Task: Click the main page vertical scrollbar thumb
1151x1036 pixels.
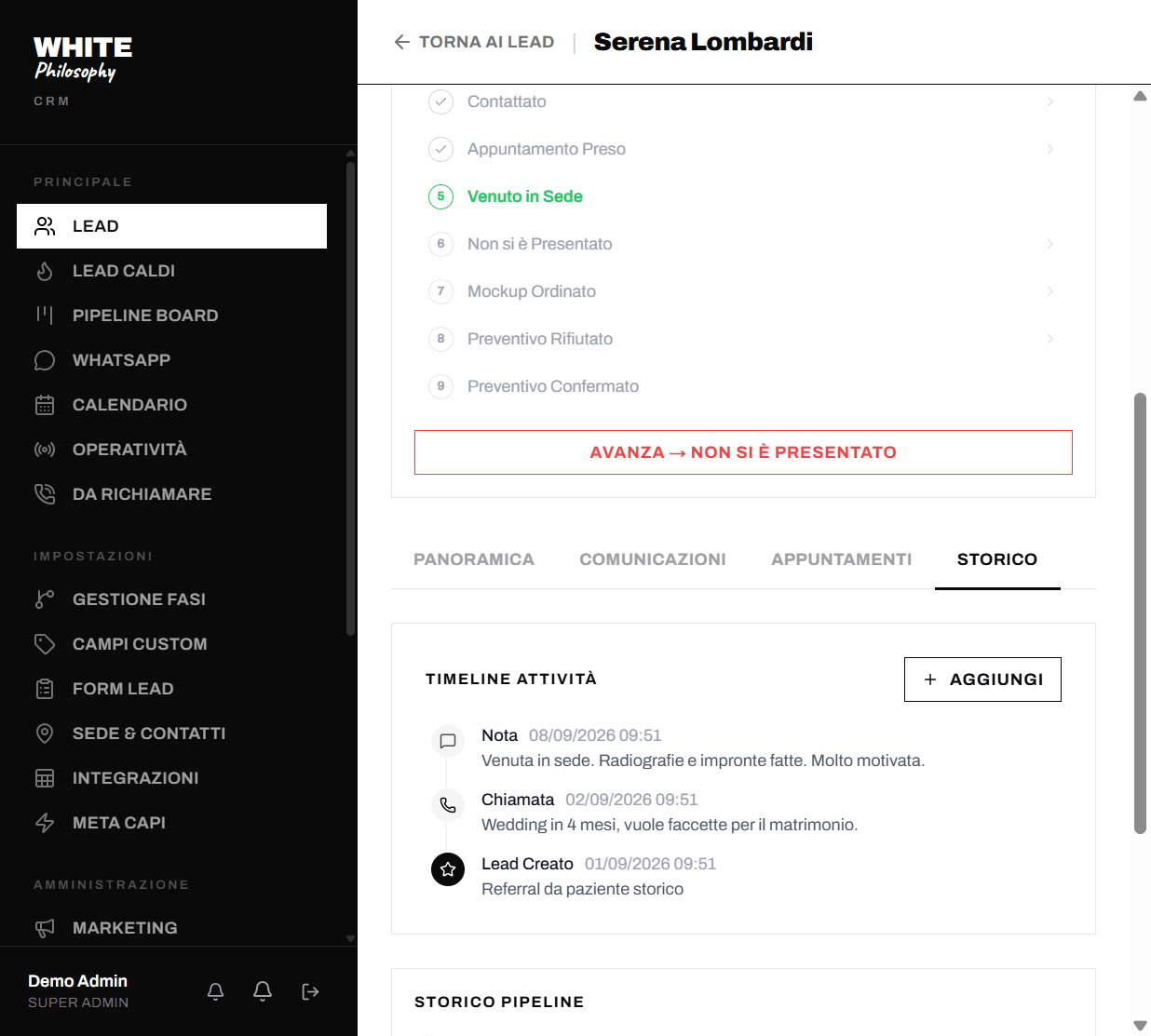Action: click(1140, 613)
